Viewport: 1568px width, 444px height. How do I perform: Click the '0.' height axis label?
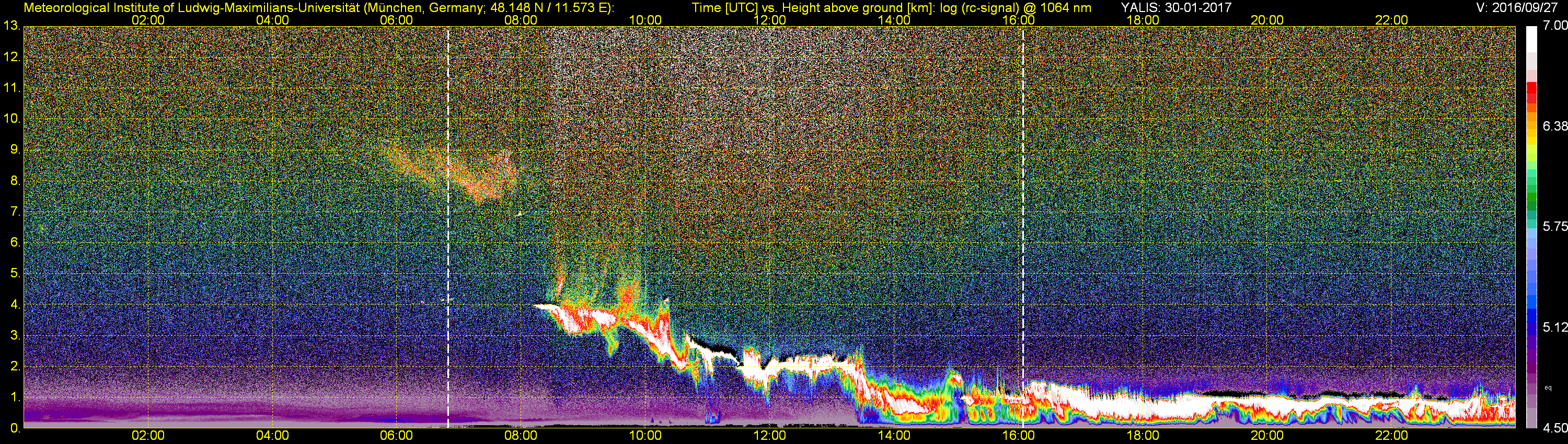[x=16, y=428]
